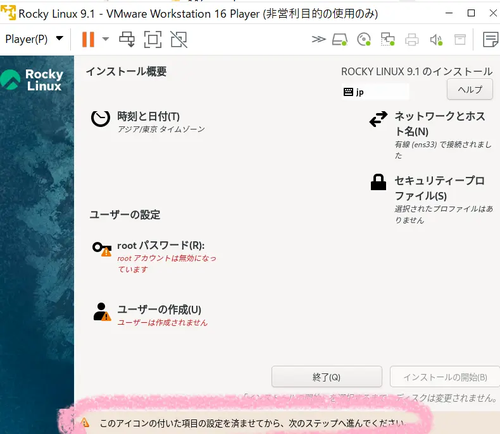Open the Player(P) menu
Screen dimensions: 500x434
pos(34,39)
